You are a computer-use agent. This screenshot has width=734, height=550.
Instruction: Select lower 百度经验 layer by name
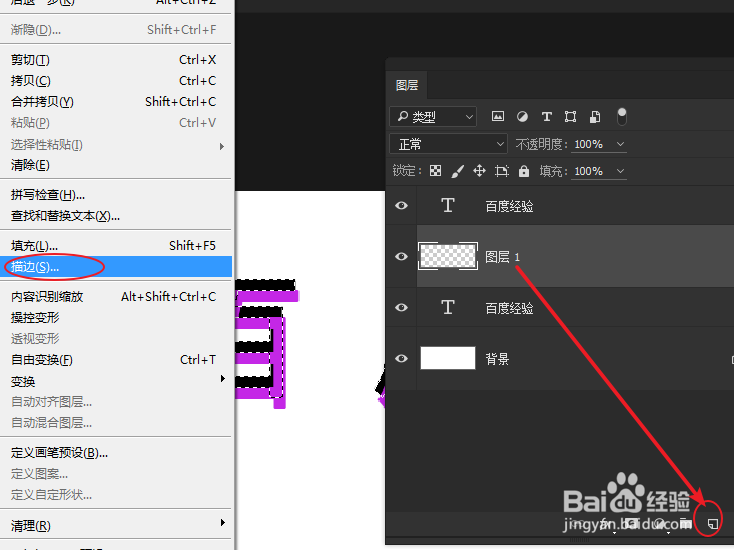[x=509, y=308]
